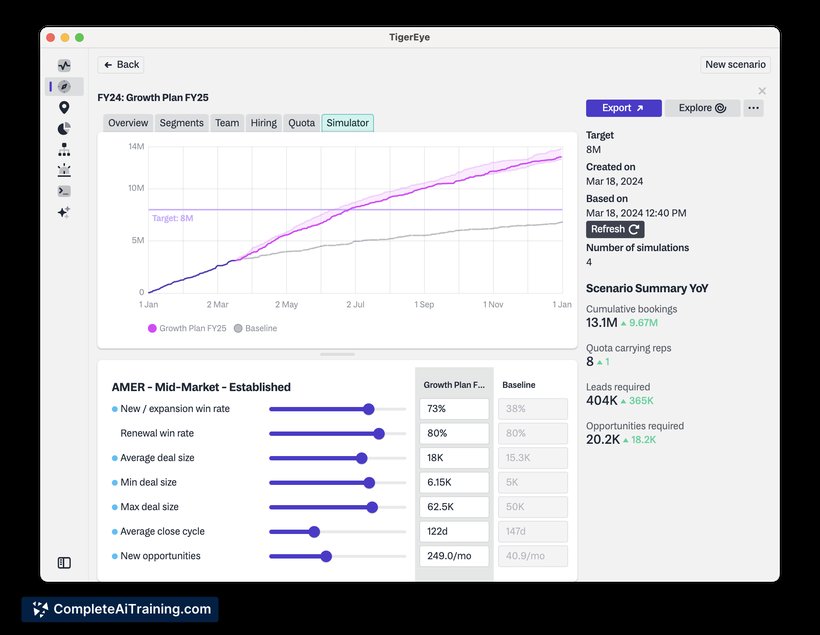Click the New / expansion win rate slider handle
This screenshot has height=635, width=820.
[x=369, y=409]
